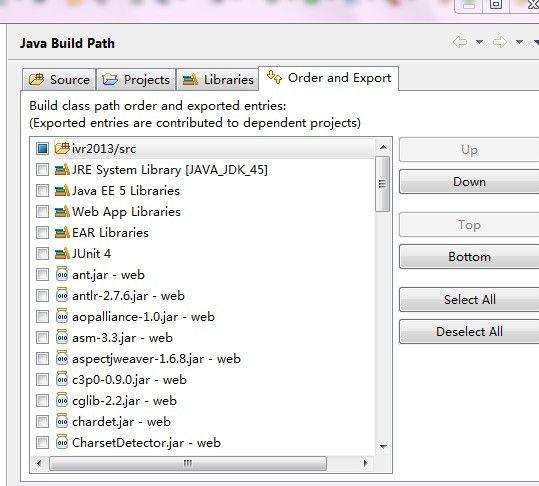
Task: Select the 'Web App Libraries' entry text
Action: coord(126,212)
